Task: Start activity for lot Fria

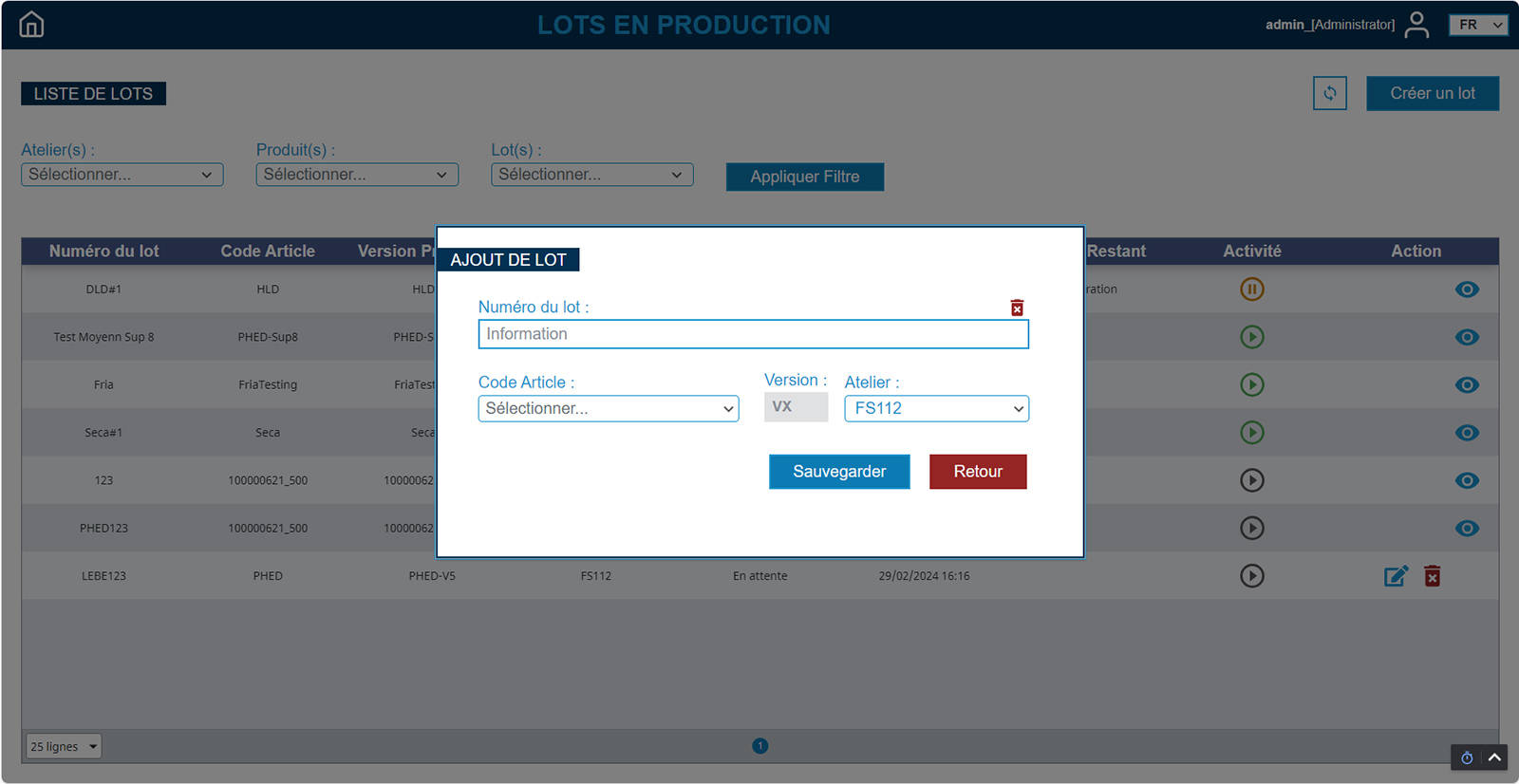Action: click(x=1252, y=384)
